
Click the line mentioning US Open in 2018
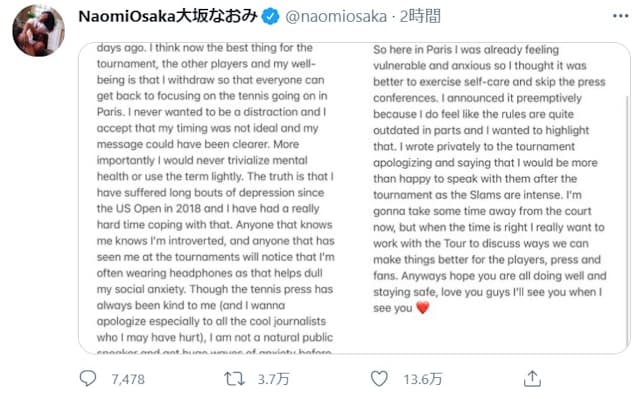pos(208,209)
